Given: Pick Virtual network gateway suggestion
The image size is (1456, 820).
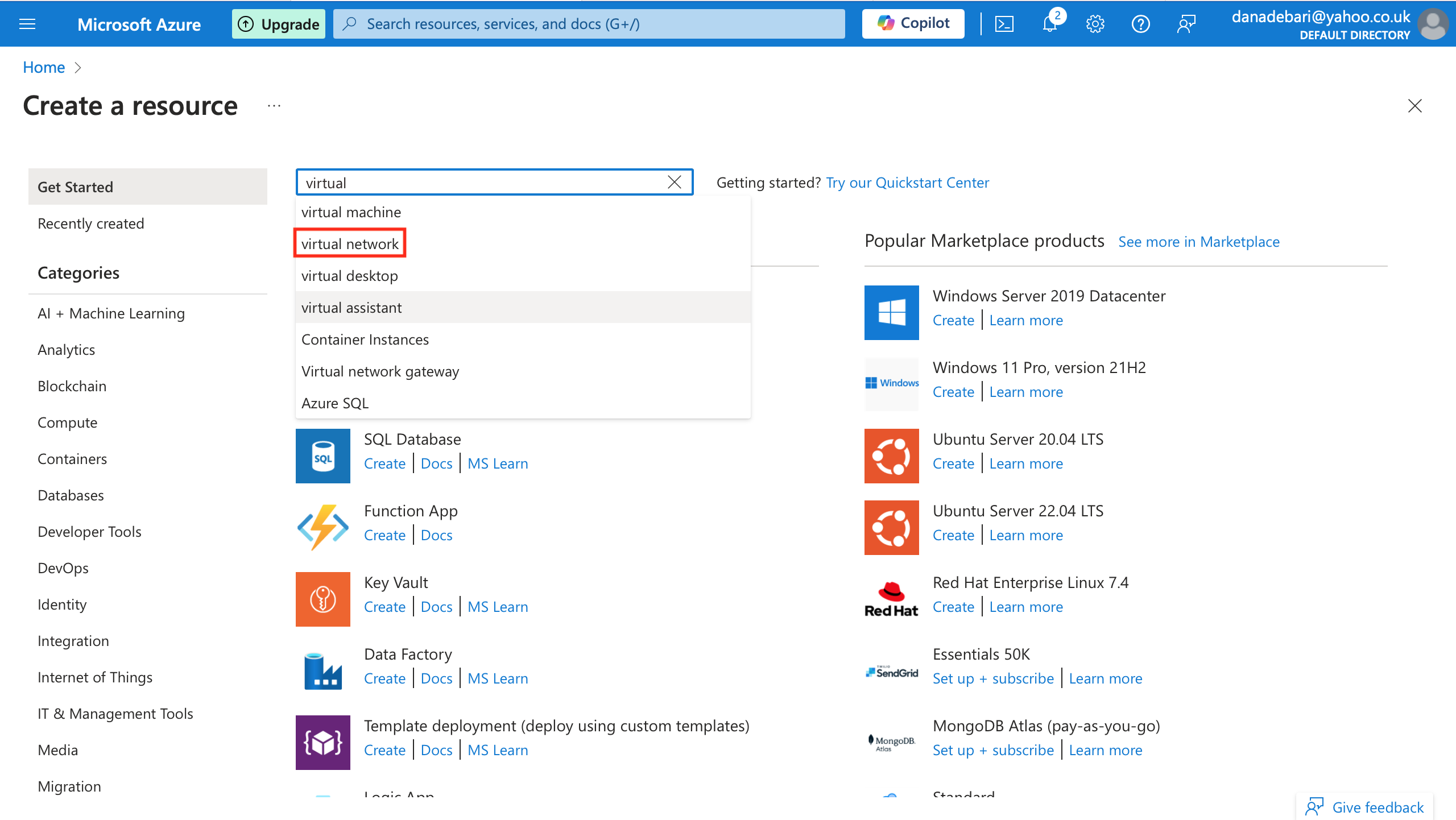Looking at the screenshot, I should [x=380, y=371].
